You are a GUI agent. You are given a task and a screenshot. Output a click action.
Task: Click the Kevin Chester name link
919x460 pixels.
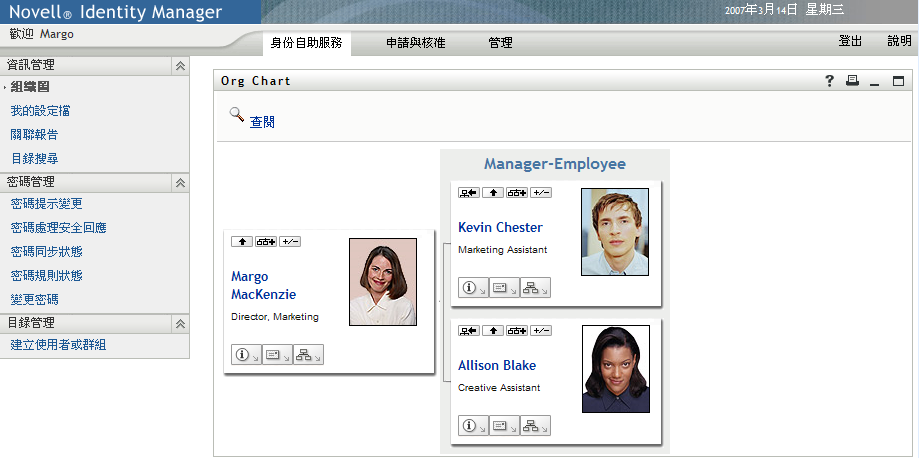(501, 227)
